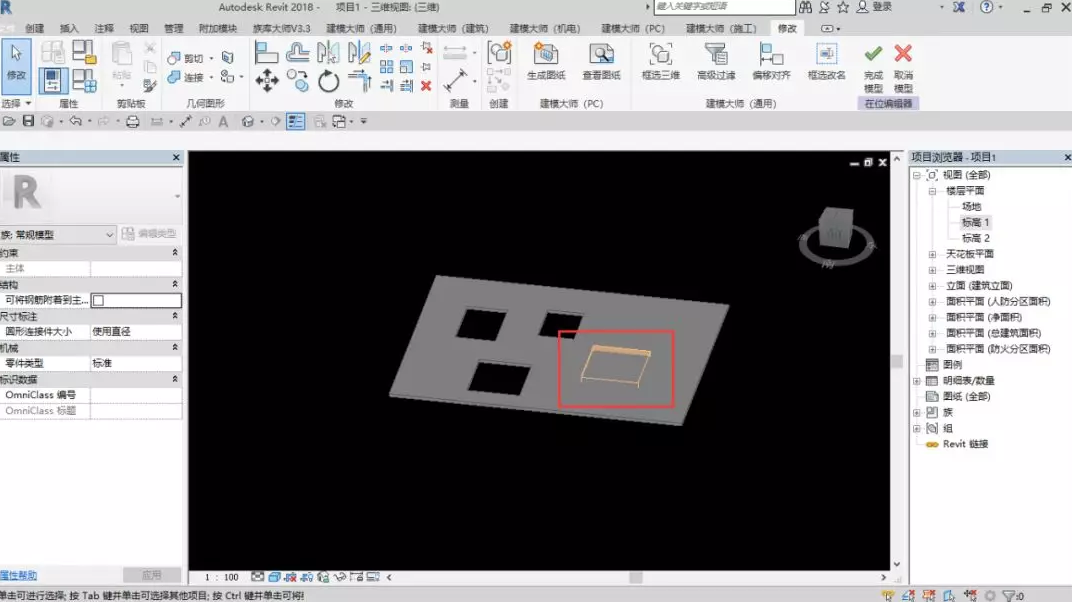Click the green check 完成模型 (finish model)
The image size is (1072, 602).
pyautogui.click(x=873, y=68)
